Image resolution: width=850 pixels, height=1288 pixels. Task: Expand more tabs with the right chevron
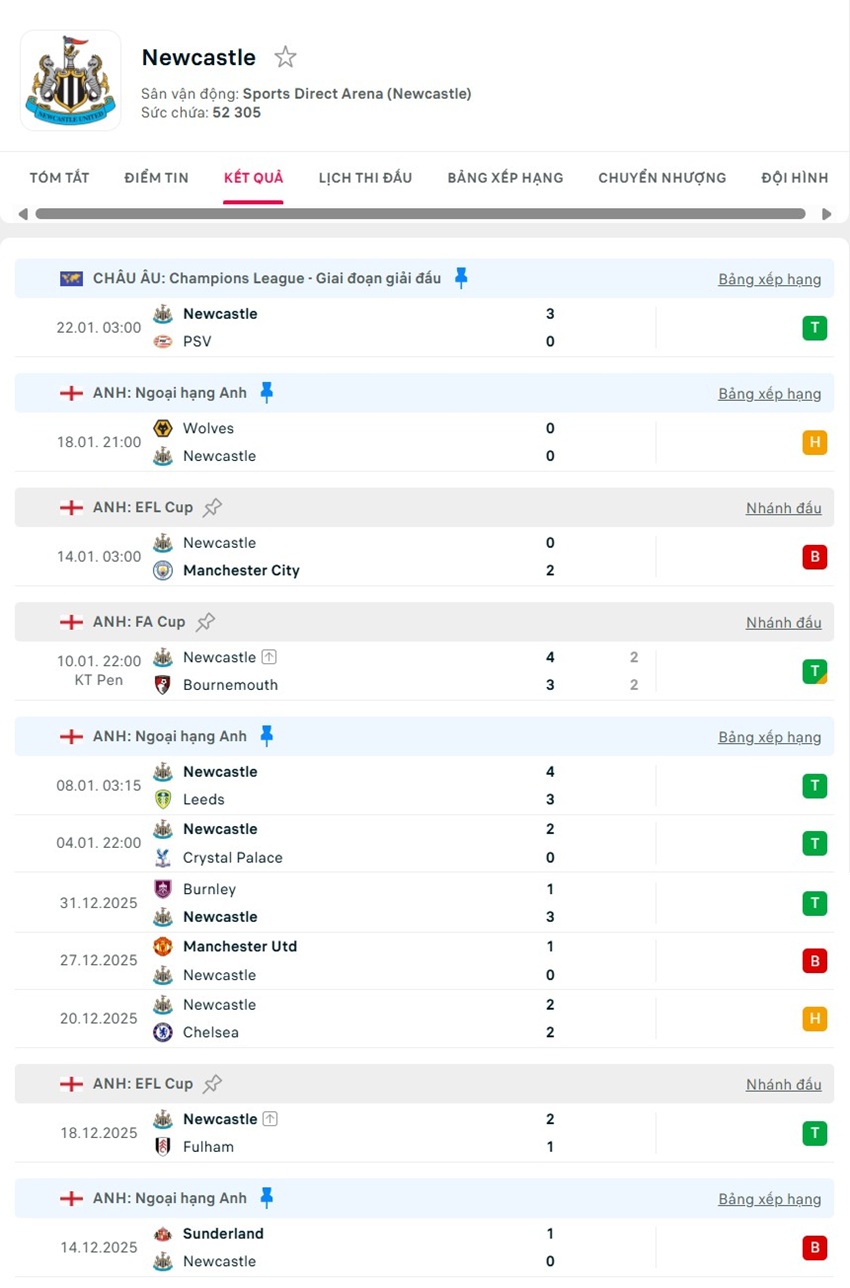tap(827, 213)
